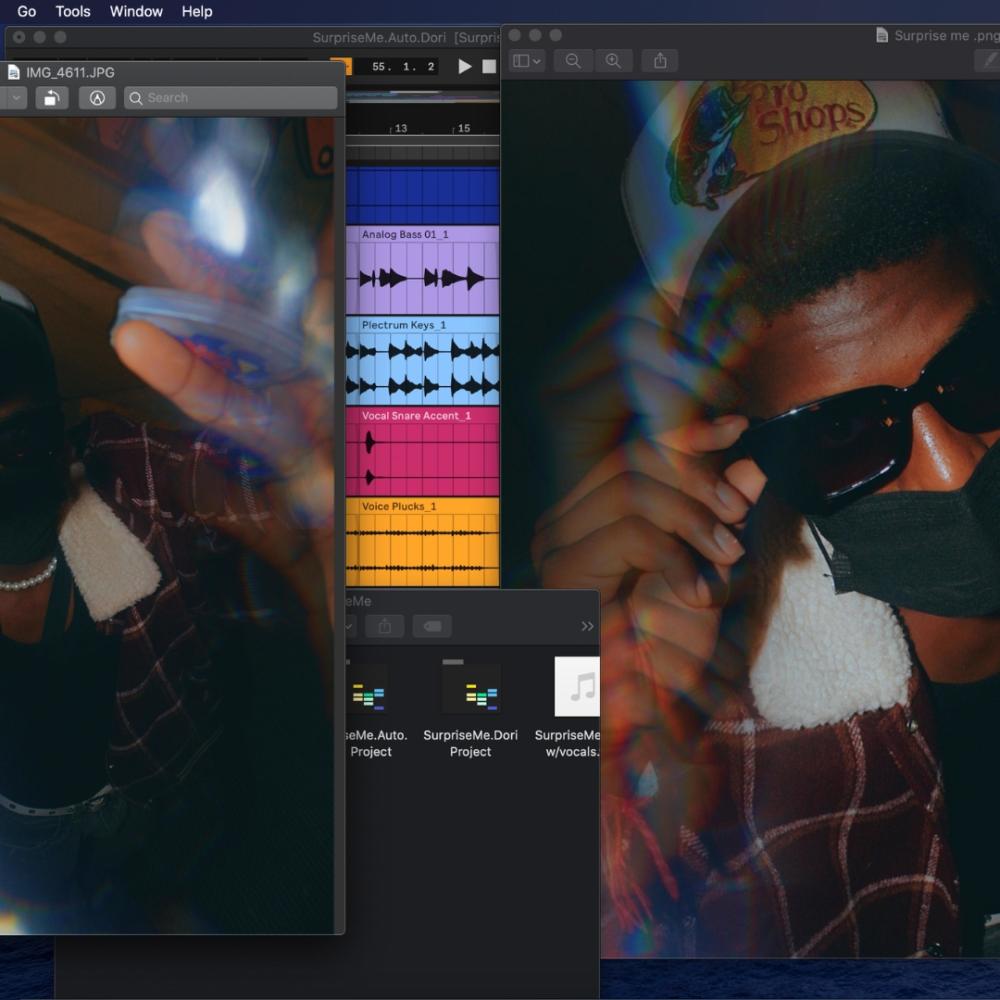
Task: Open the Tools menu
Action: coord(73,11)
